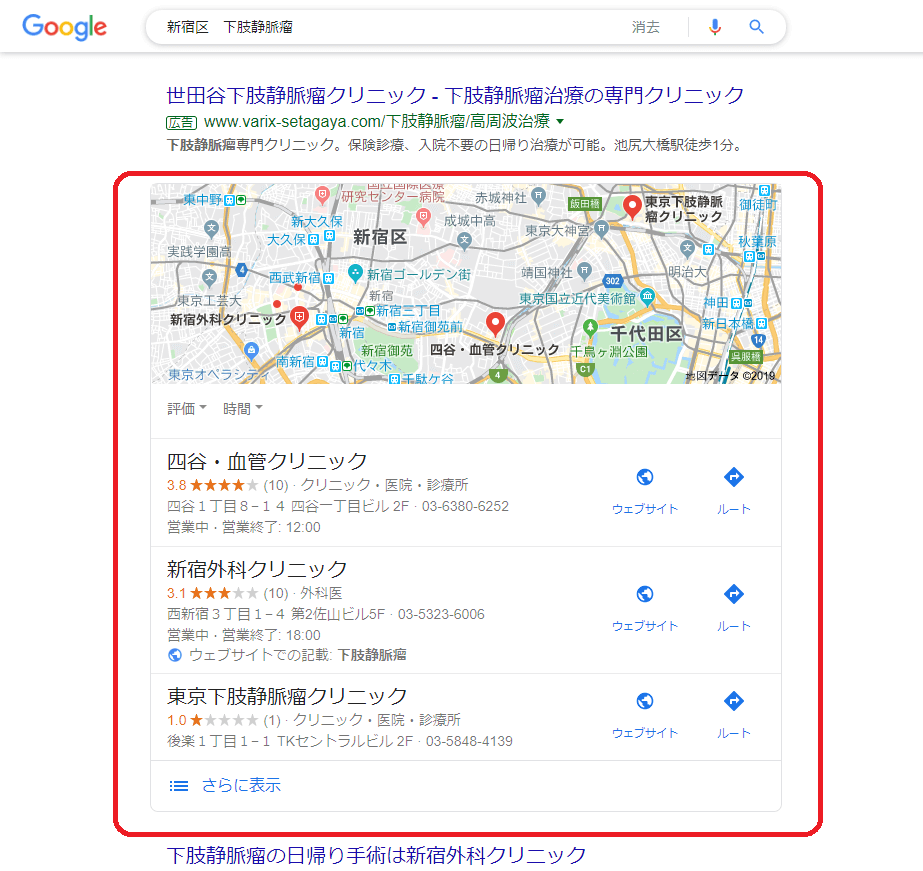
Task: Click the 営業終了: 12:00 hours text
Action: tap(271, 527)
